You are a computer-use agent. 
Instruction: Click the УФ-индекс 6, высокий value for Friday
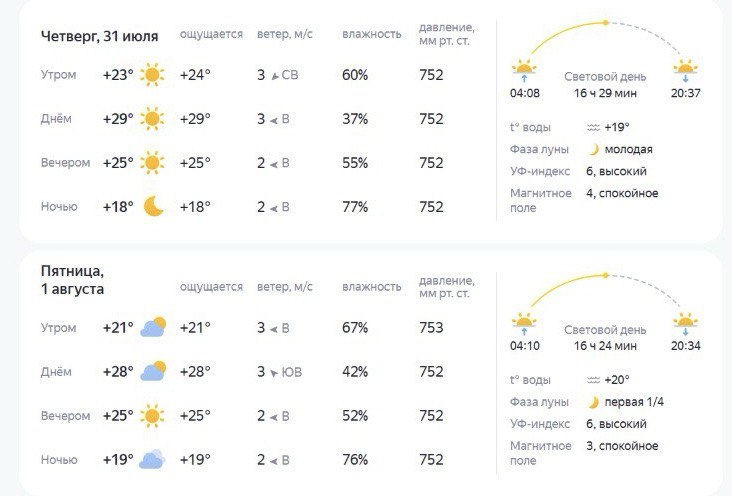coord(616,424)
